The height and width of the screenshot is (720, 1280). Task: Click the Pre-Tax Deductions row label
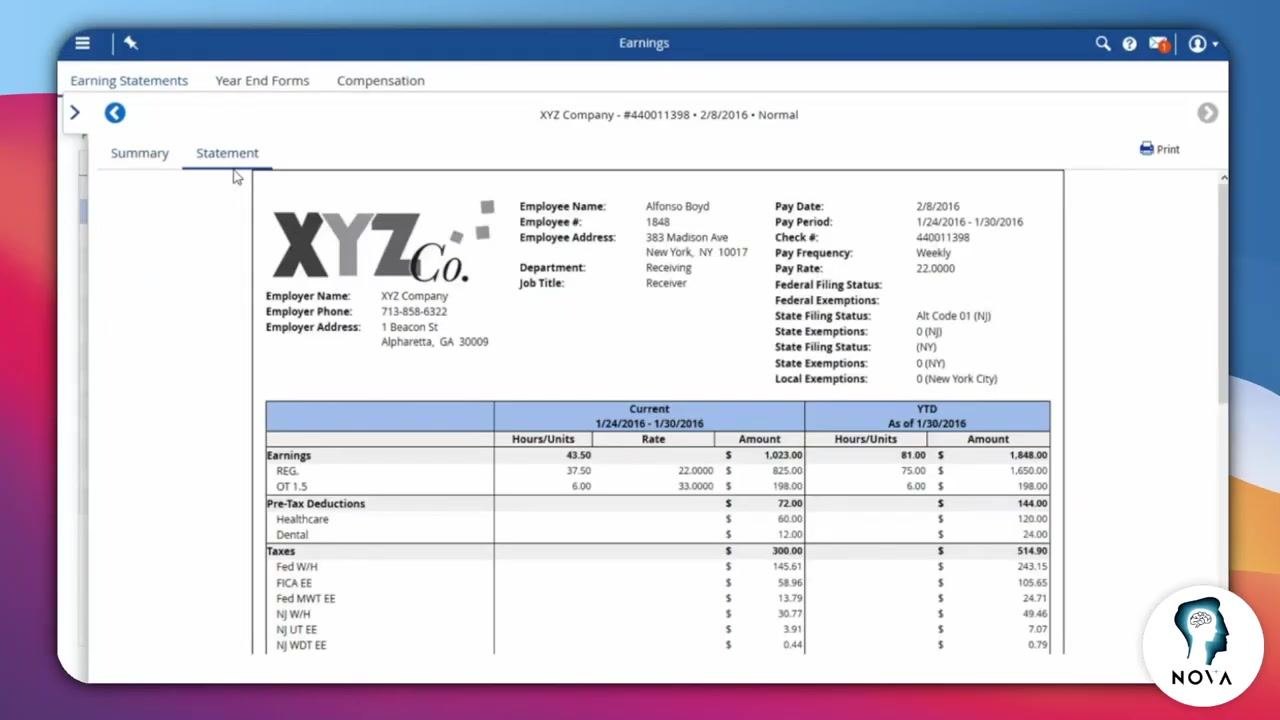coord(315,503)
